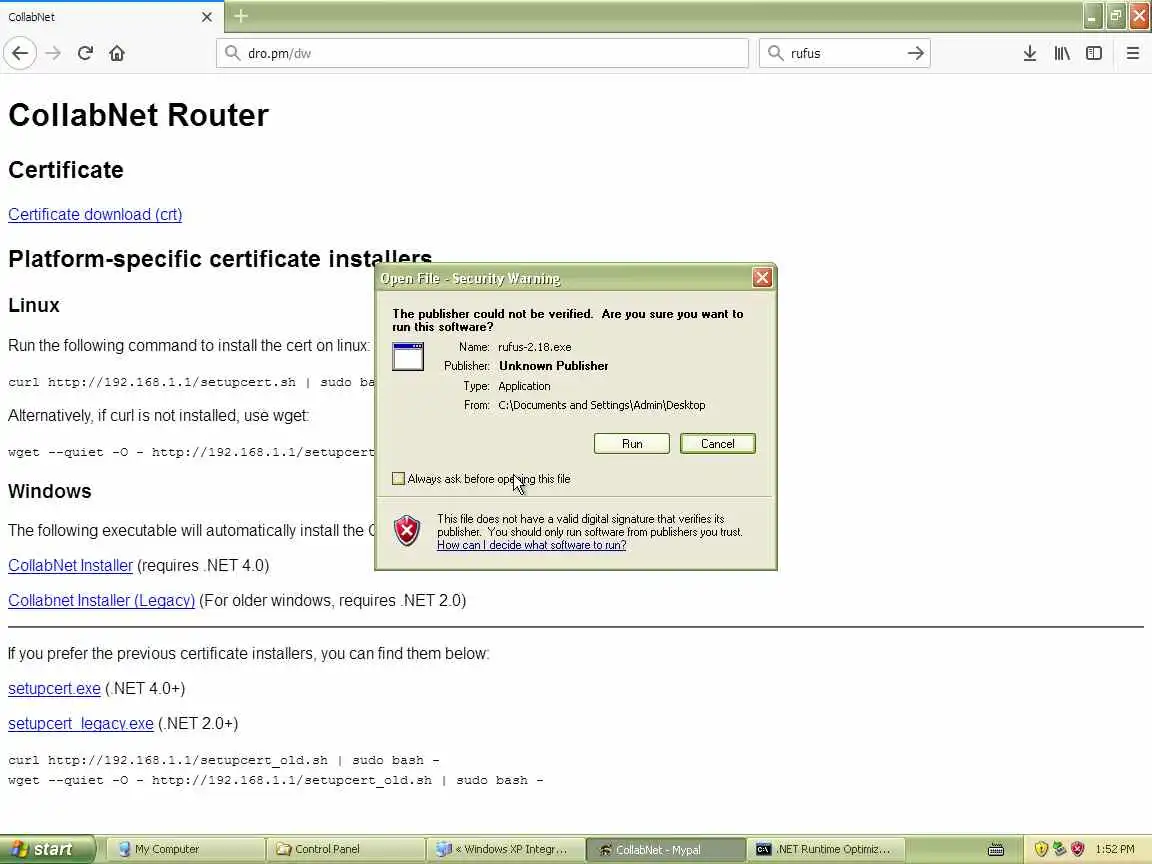The width and height of the screenshot is (1152, 864).
Task: Open the Windows Start button
Action: pos(47,849)
